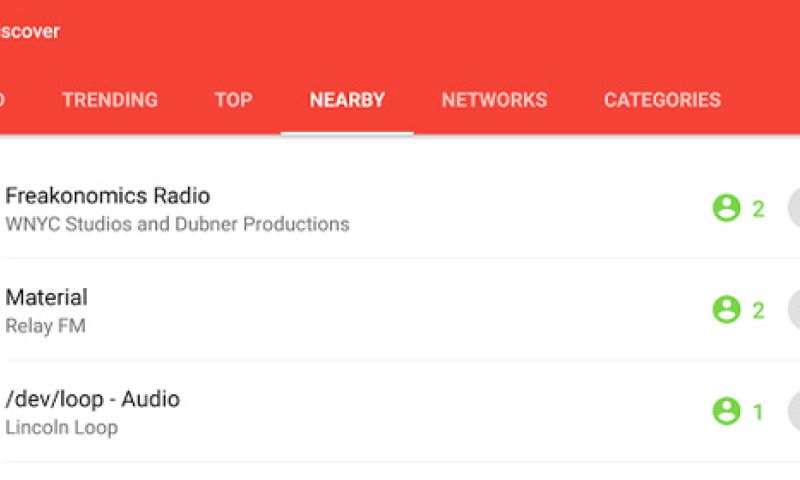The width and height of the screenshot is (800, 480).
Task: Click listener count 1 on /dev/loop row
Action: tap(758, 412)
